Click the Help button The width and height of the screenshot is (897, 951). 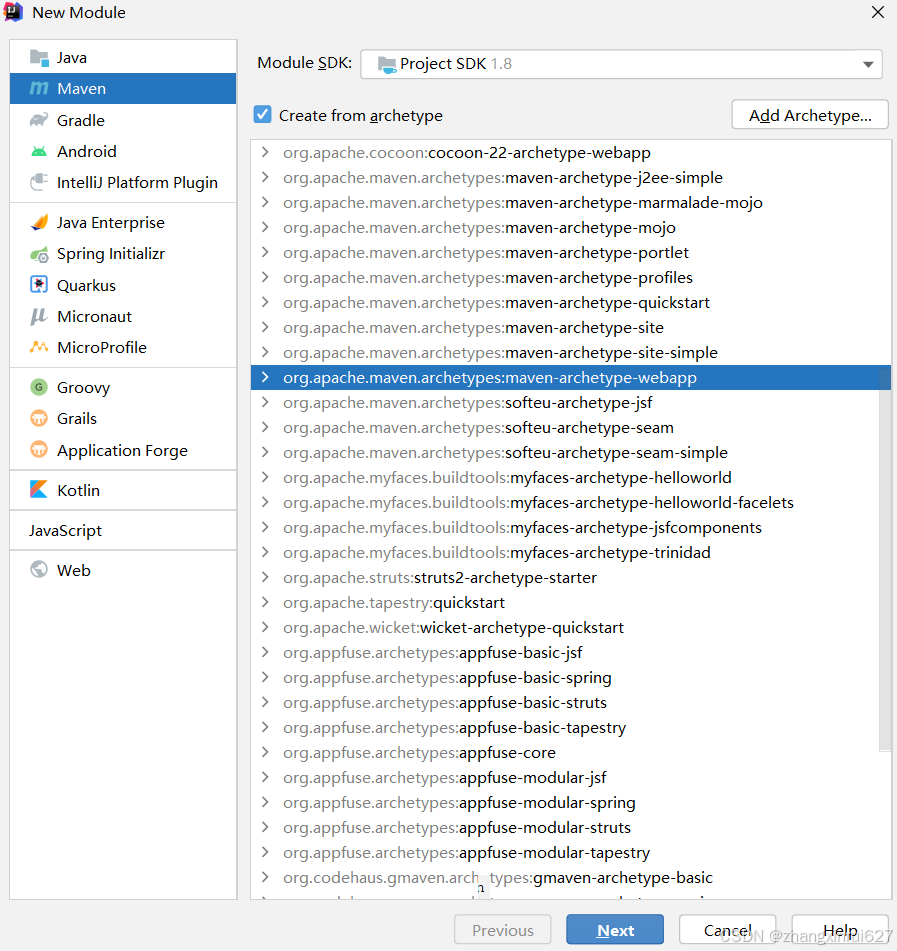coord(840,930)
